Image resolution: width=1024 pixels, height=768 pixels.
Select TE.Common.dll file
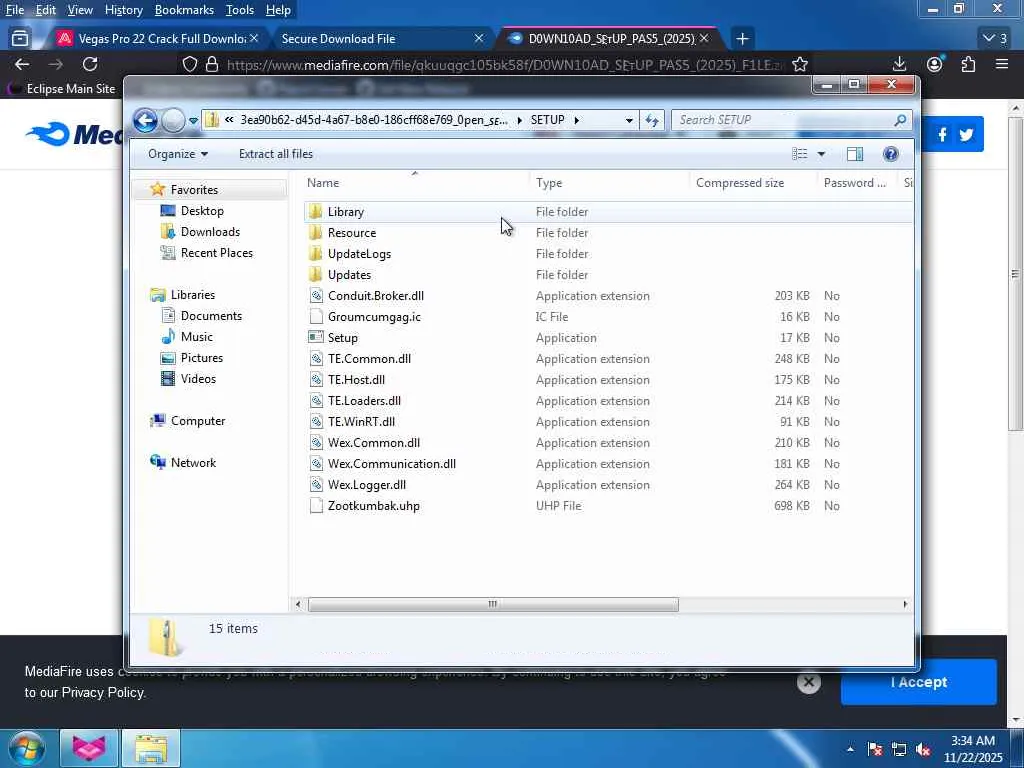[370, 359]
